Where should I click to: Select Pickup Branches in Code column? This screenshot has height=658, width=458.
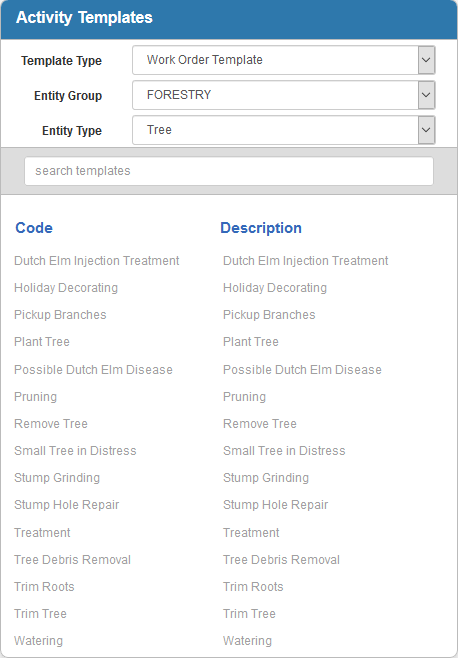[60, 315]
